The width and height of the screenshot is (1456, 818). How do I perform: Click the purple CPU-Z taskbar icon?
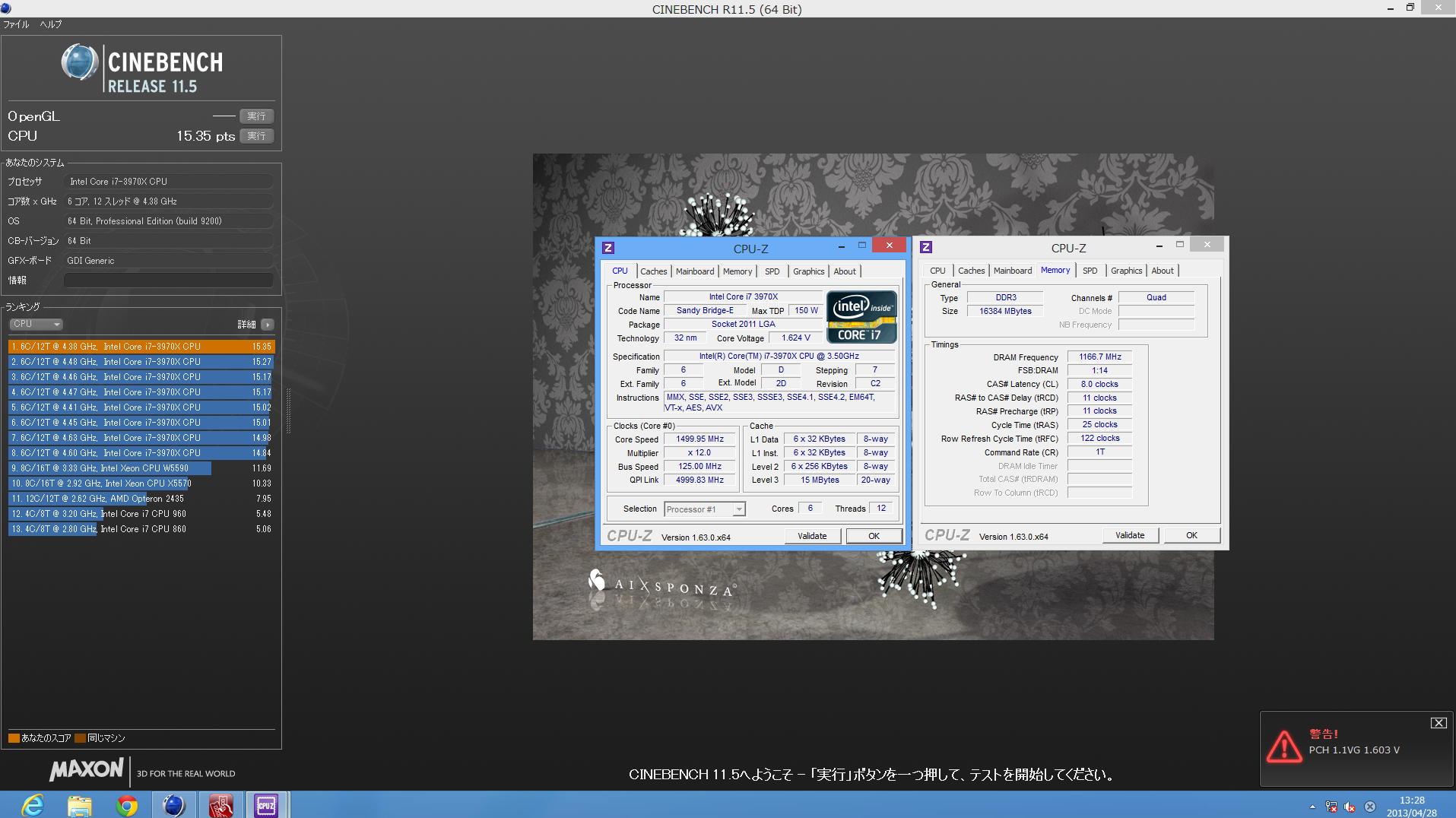point(266,804)
